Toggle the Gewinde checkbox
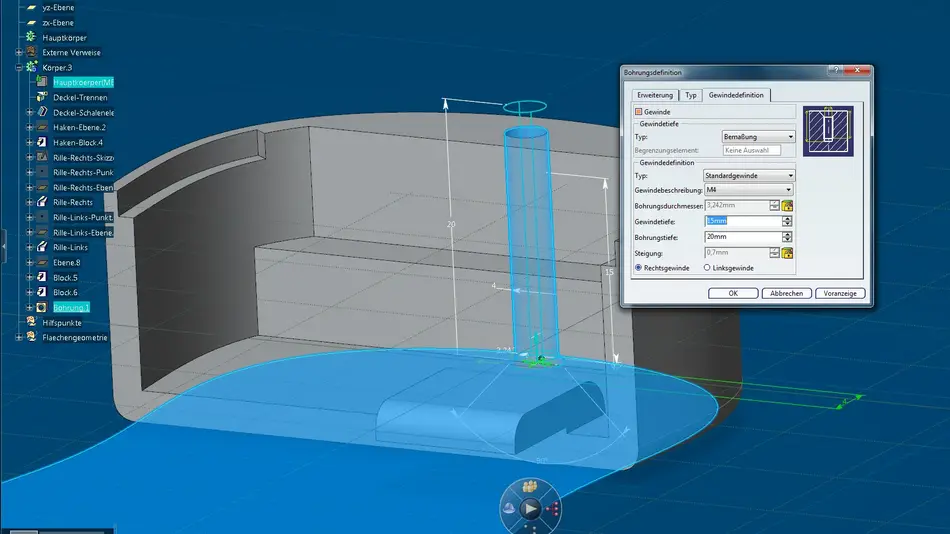950x534 pixels. point(638,112)
